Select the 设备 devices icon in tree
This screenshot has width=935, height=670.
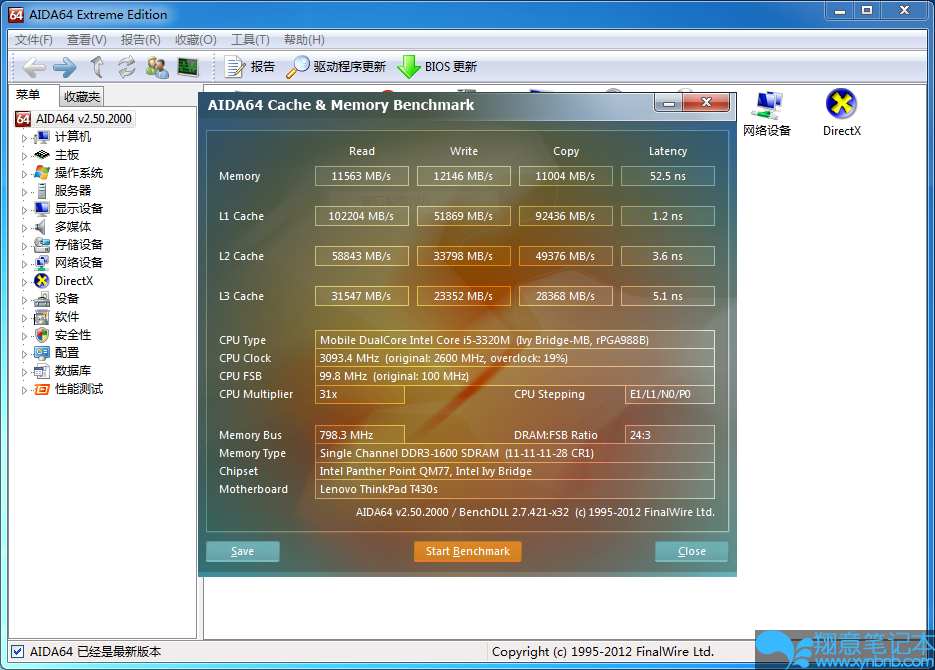tap(42, 299)
